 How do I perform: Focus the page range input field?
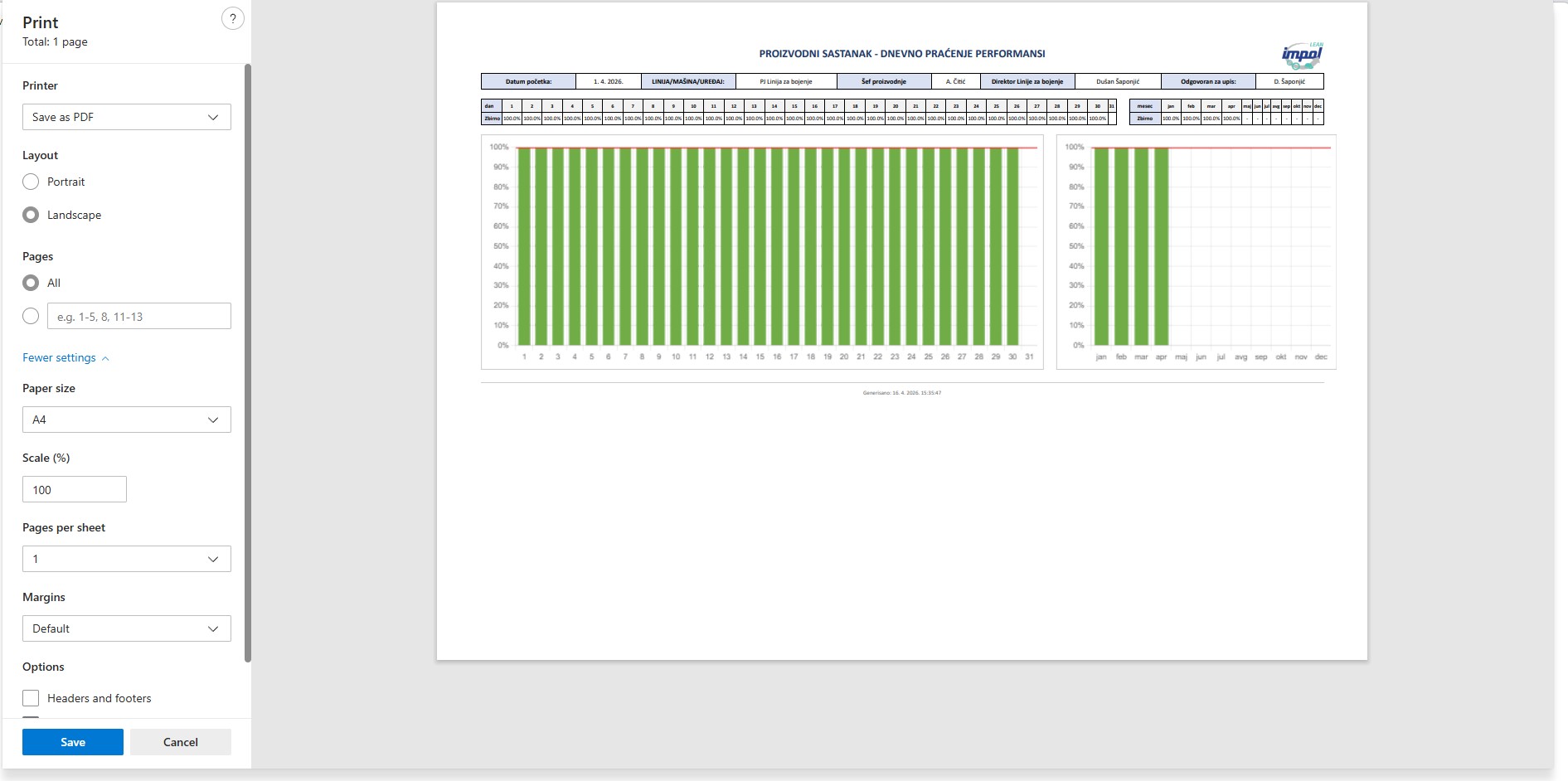[139, 316]
